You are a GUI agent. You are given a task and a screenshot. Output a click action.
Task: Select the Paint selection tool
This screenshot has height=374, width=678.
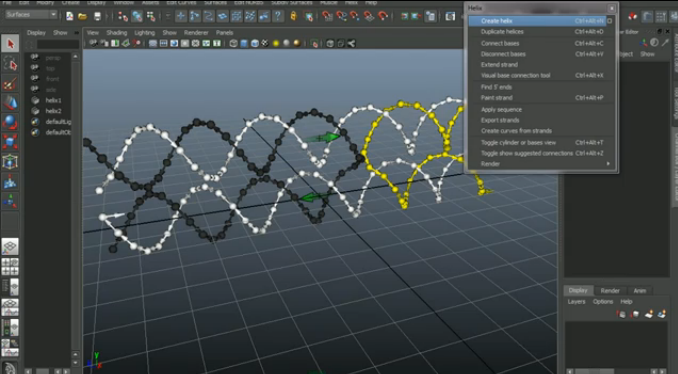(10, 83)
